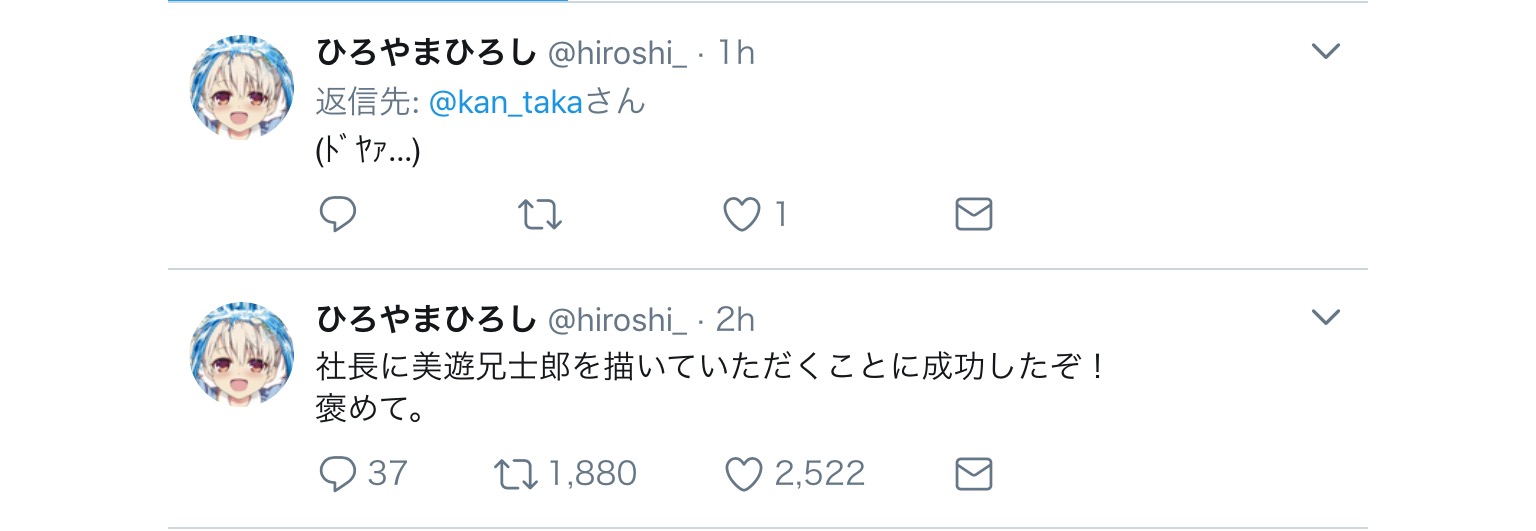
Task: Open the options chevron on the 1h tweet
Action: click(1325, 51)
